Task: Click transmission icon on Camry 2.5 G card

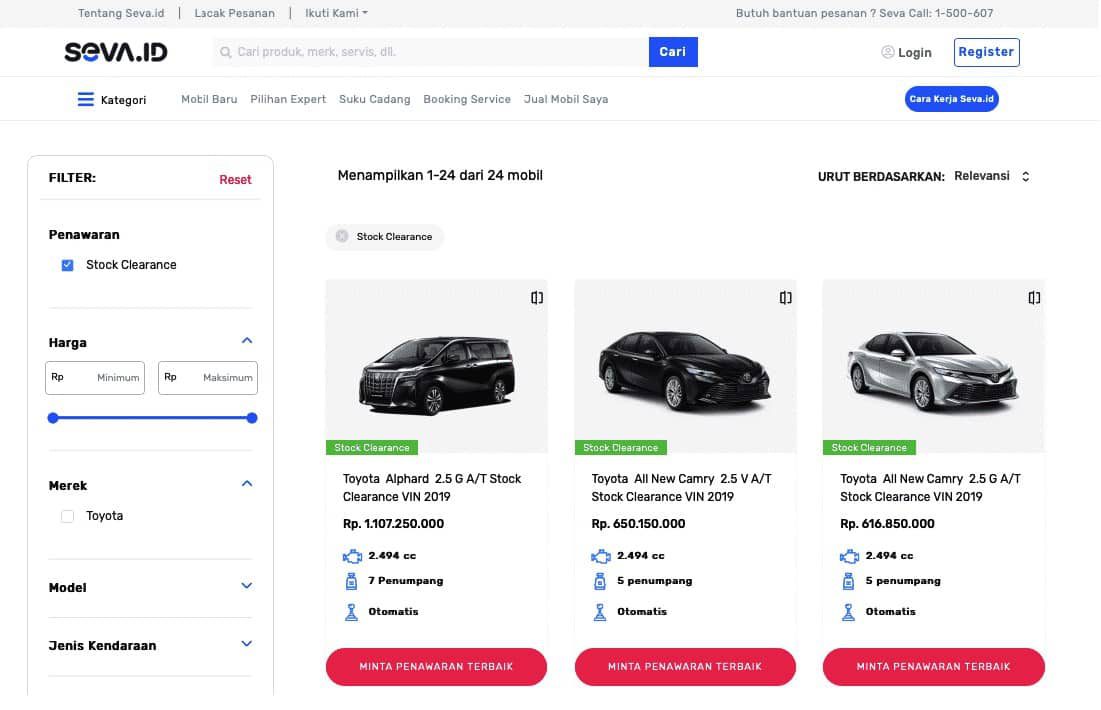Action: tap(849, 612)
